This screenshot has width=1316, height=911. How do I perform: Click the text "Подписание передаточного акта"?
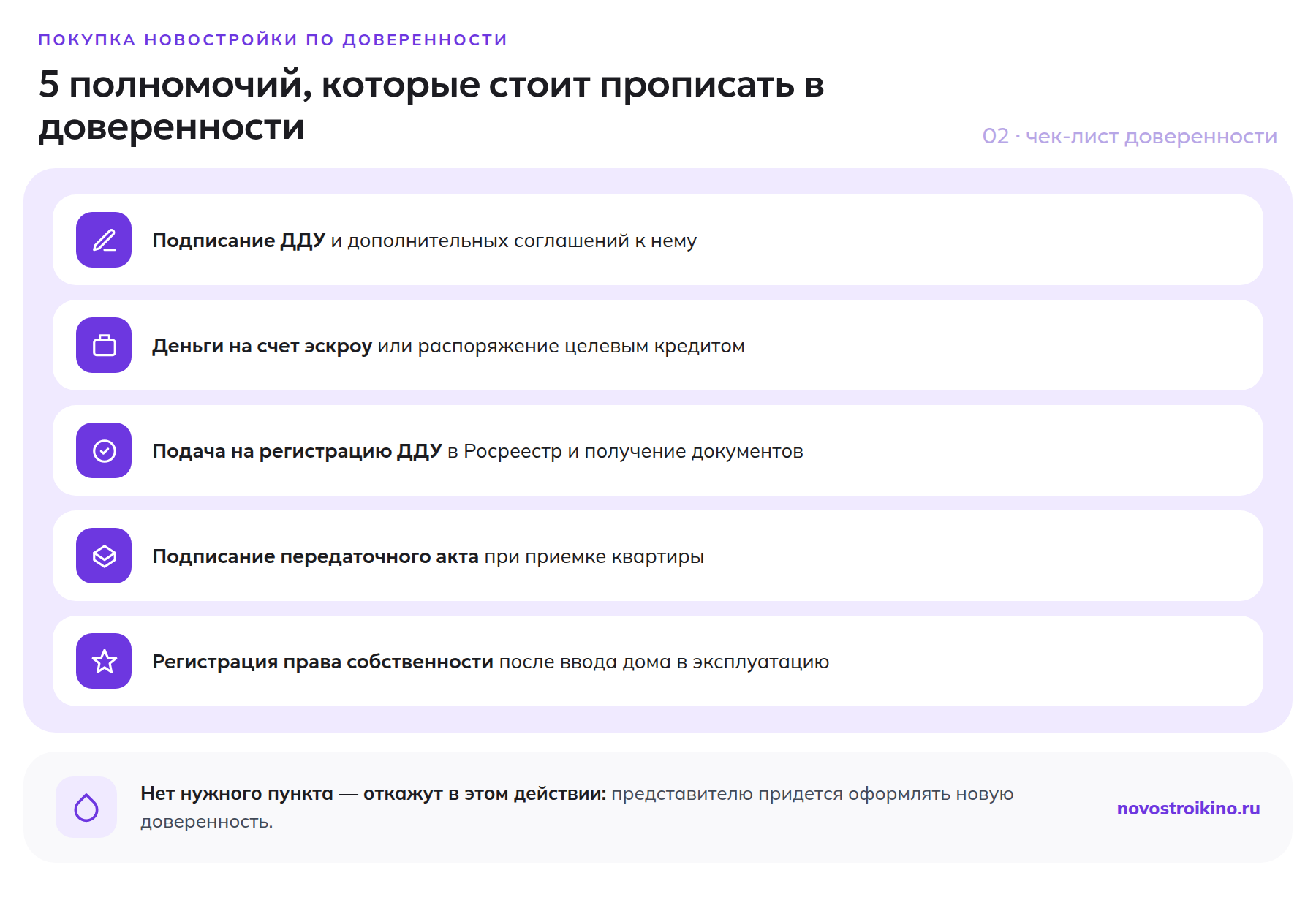point(315,556)
